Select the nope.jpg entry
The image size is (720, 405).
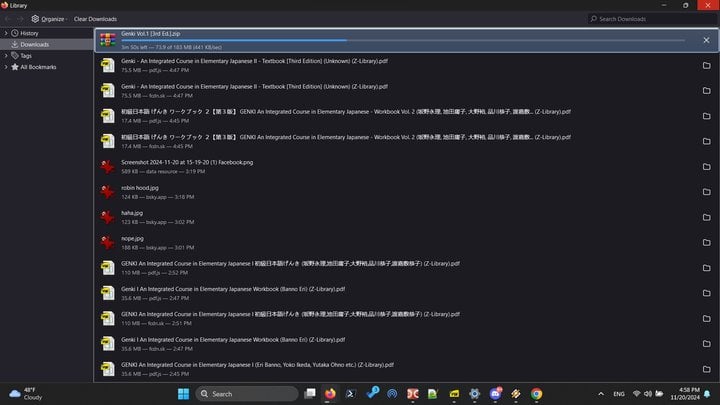click(x=406, y=242)
